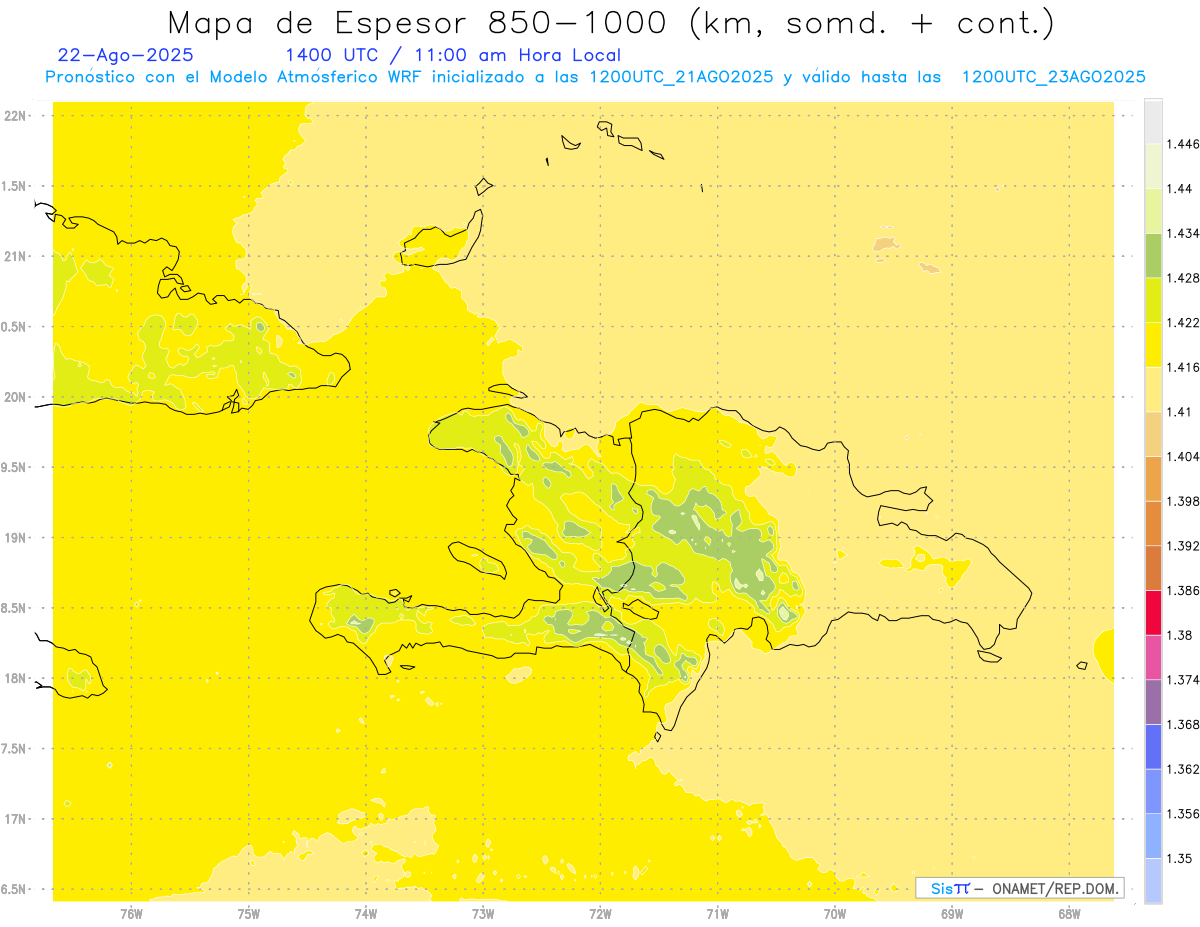The image size is (1200, 927).
Task: Click the 70W longitude axis label
Action: [835, 913]
